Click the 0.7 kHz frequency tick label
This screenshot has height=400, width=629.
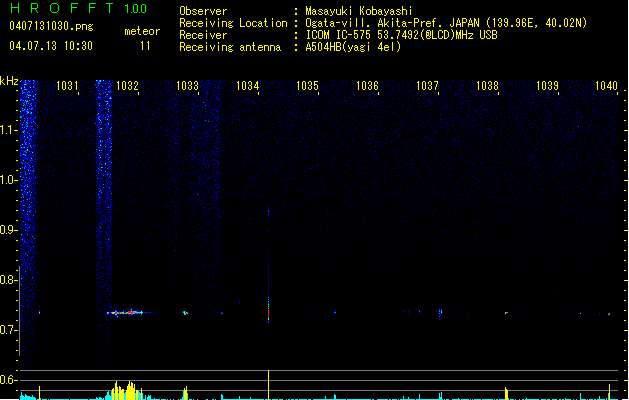(x=8, y=330)
